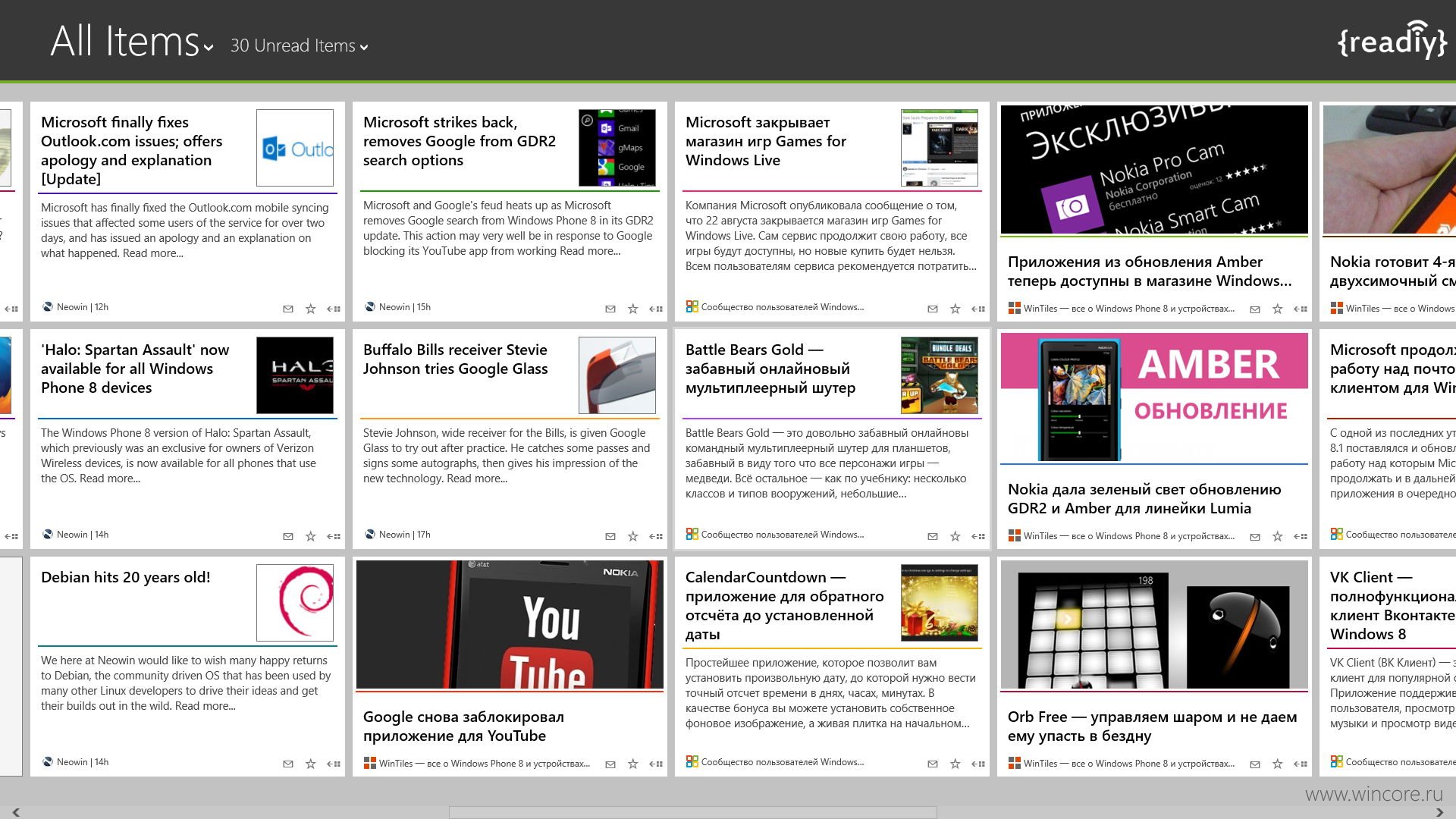Star the Nokia GDR2 Amber Lumia article
The image size is (1456, 819).
coord(1277,536)
